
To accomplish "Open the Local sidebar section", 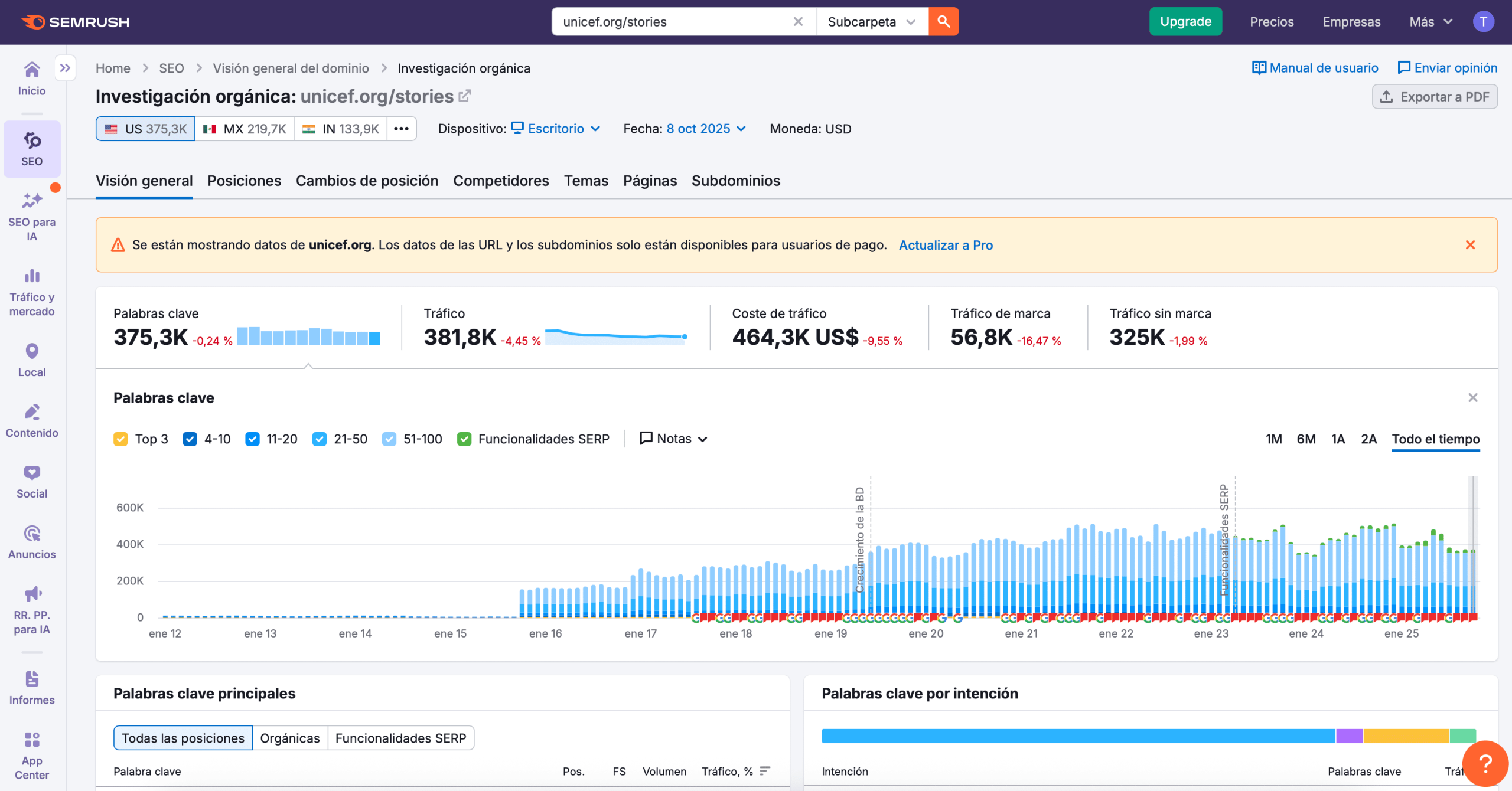I will (x=32, y=360).
